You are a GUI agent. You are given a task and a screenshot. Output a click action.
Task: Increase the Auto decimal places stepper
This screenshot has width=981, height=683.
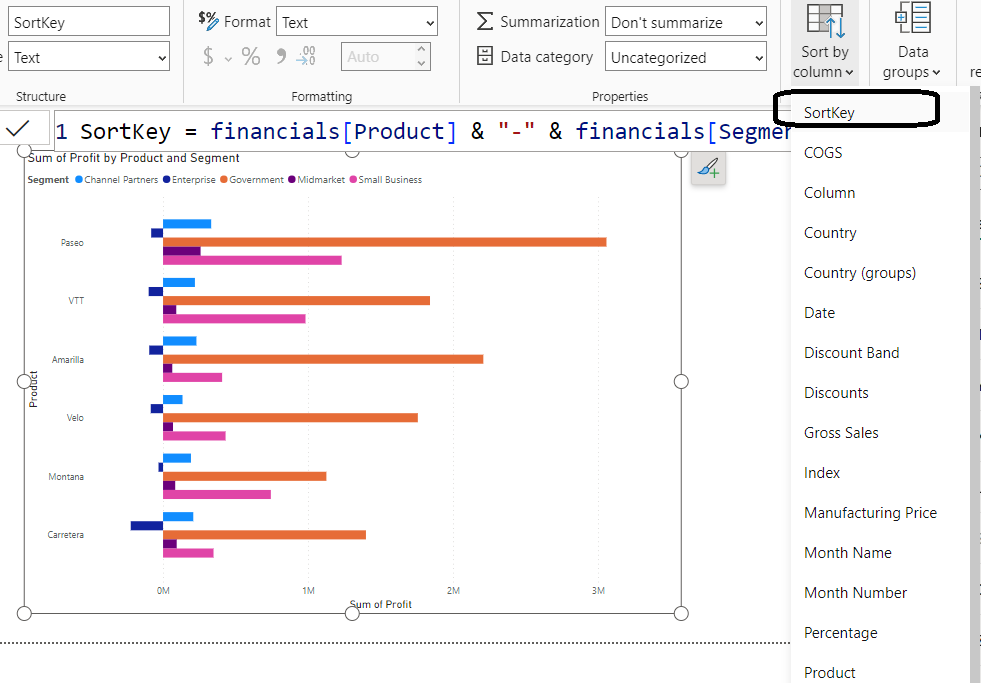(x=421, y=49)
